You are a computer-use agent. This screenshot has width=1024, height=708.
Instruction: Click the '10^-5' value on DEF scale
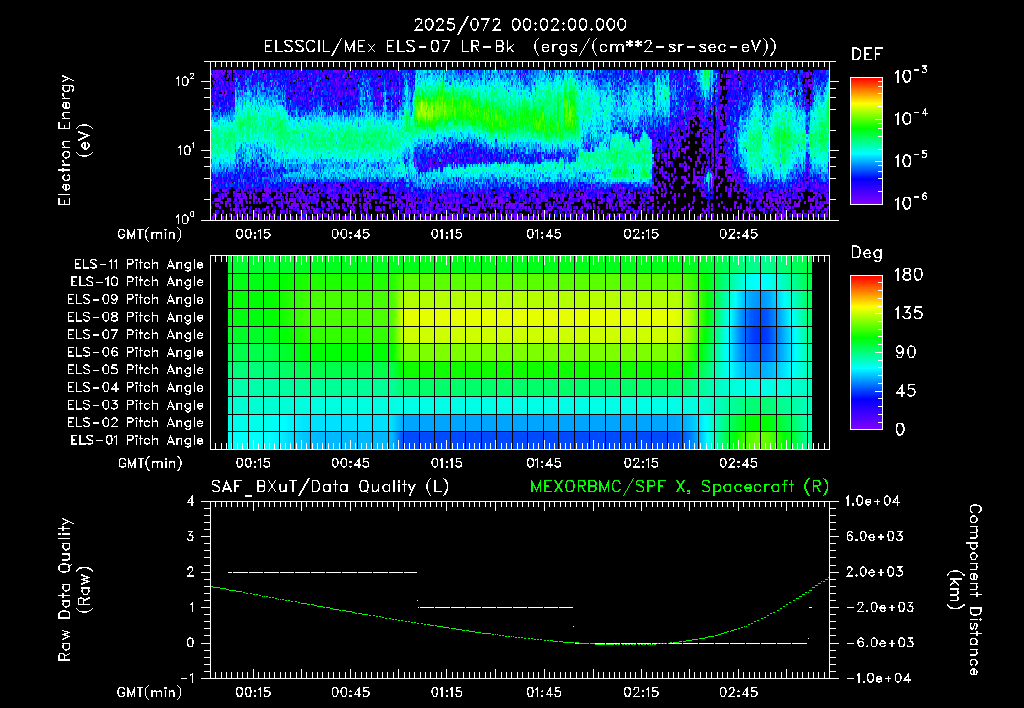[x=910, y=159]
